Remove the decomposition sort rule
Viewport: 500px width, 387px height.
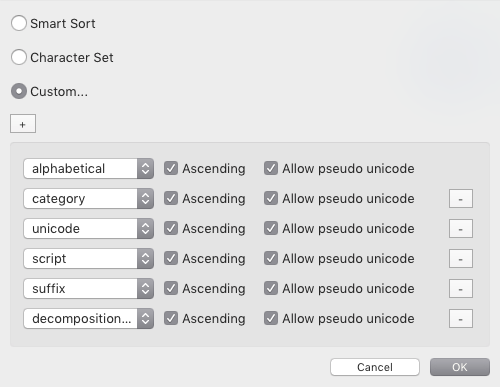461,319
